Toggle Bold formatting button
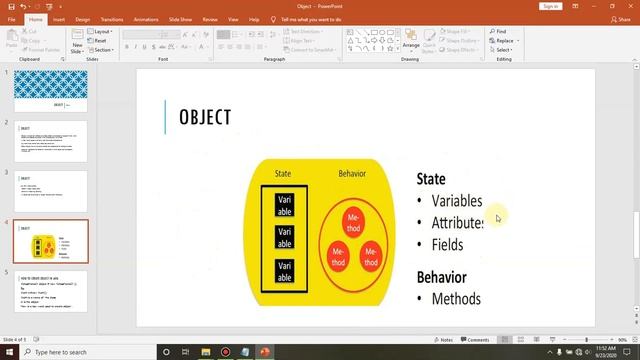 click(127, 47)
